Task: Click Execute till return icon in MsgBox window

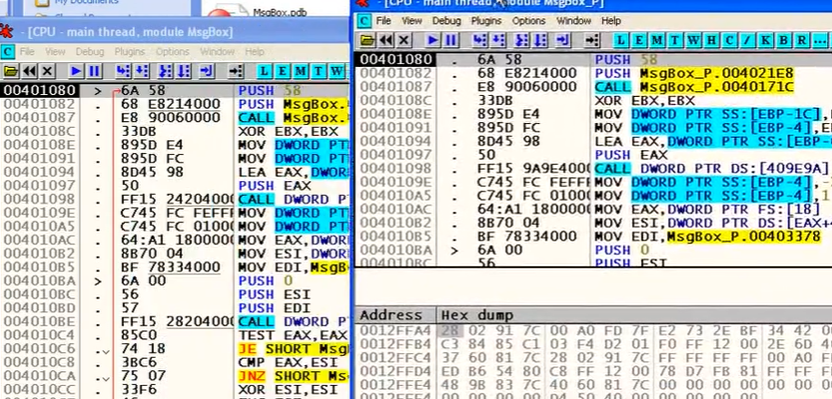Action: (x=206, y=71)
